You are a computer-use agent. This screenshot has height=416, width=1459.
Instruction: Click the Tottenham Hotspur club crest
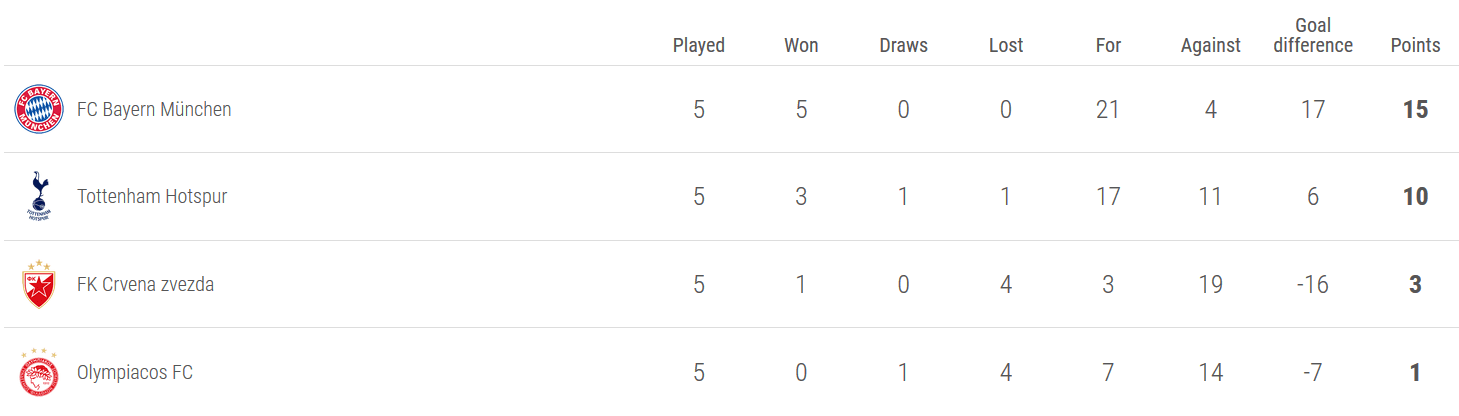[x=39, y=196]
